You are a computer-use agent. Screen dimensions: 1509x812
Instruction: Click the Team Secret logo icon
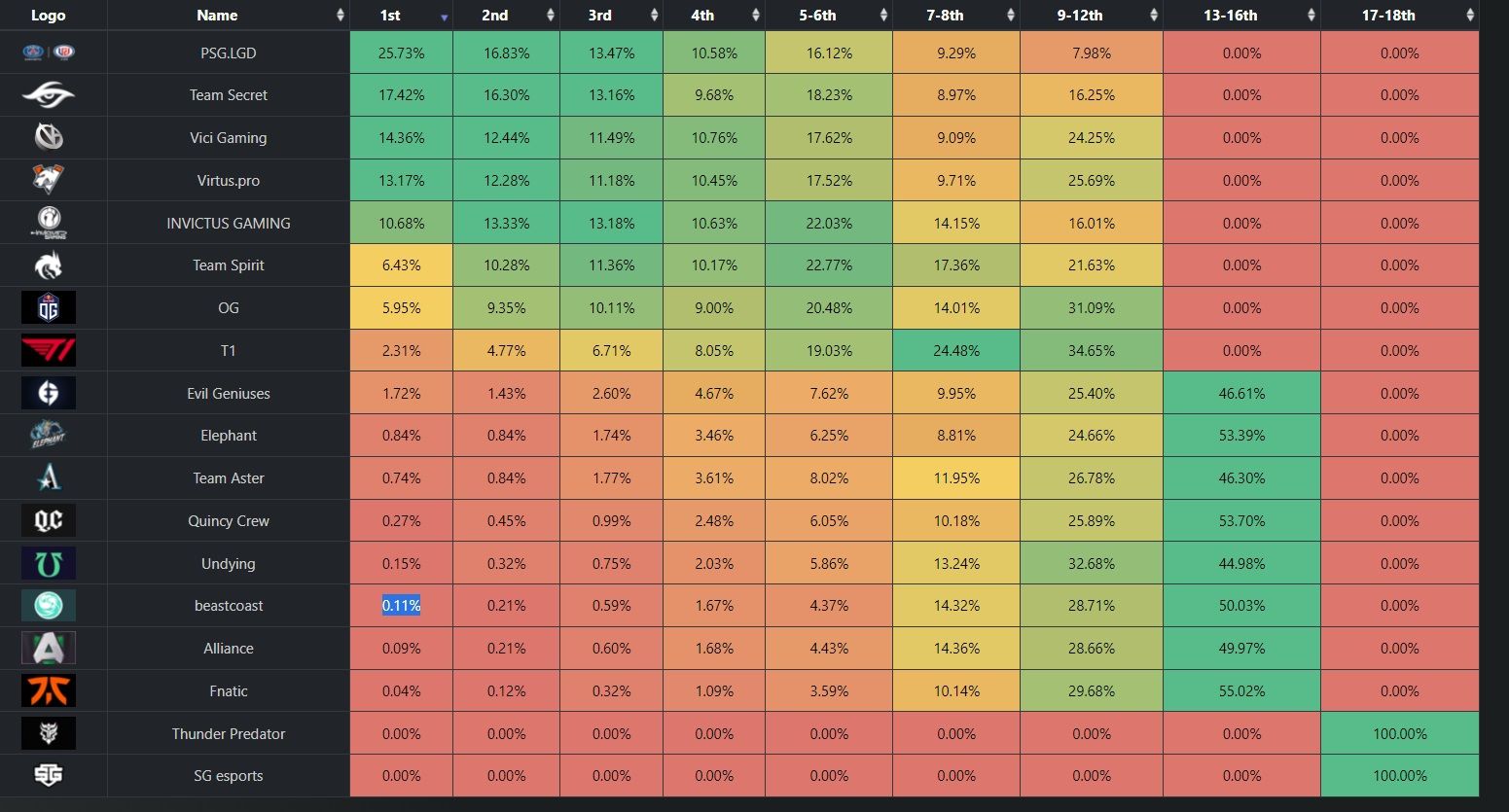(x=49, y=94)
